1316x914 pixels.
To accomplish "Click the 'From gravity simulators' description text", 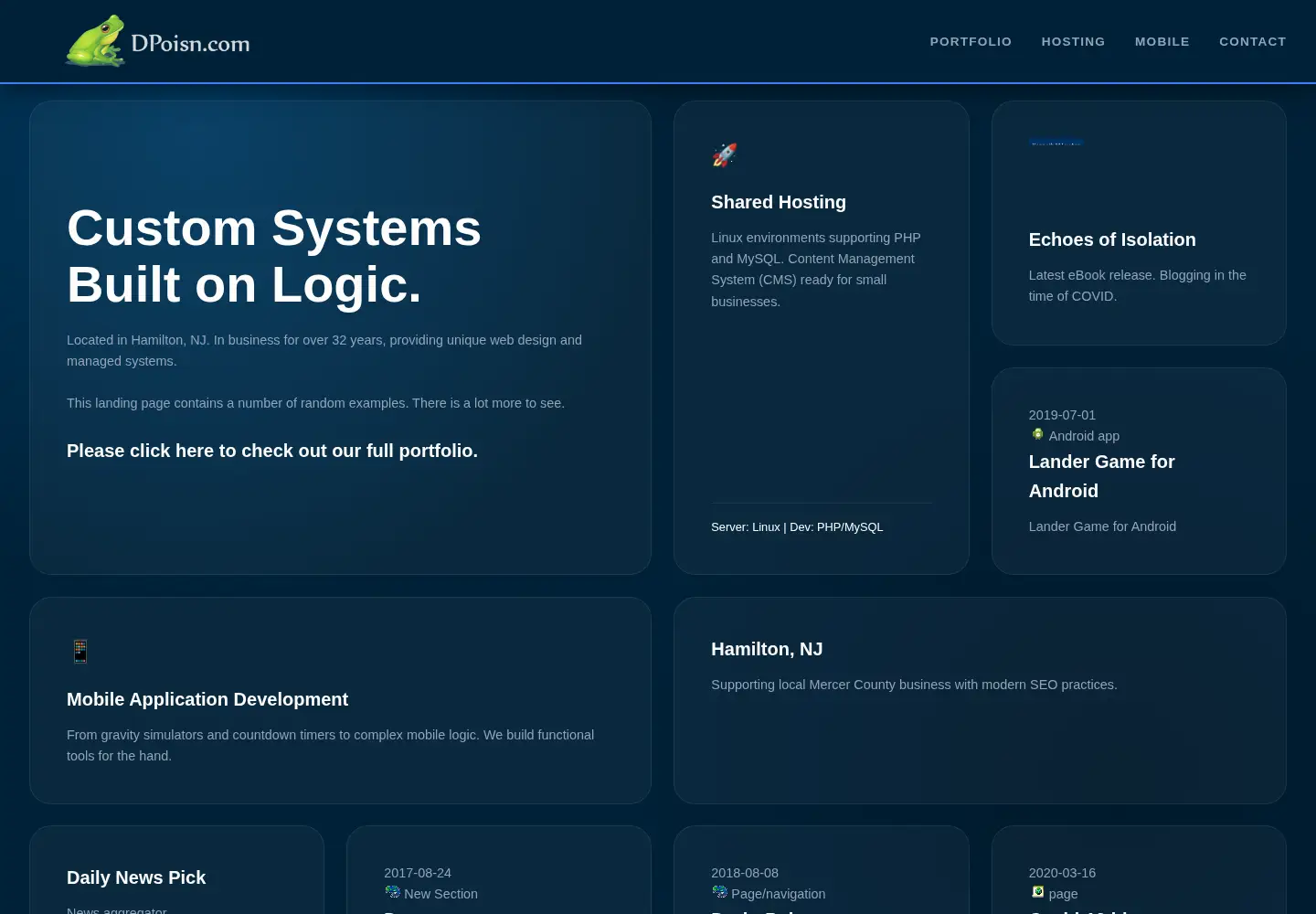I will (331, 745).
